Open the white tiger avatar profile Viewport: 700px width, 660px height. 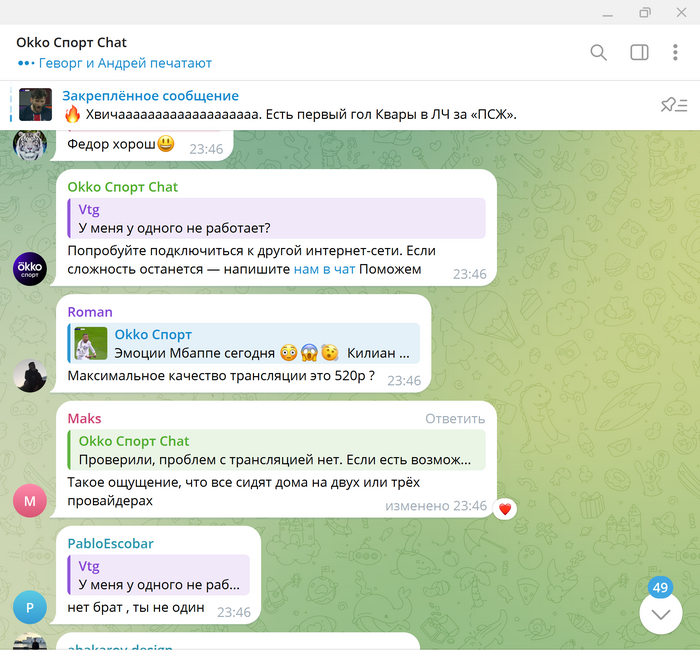pos(30,144)
